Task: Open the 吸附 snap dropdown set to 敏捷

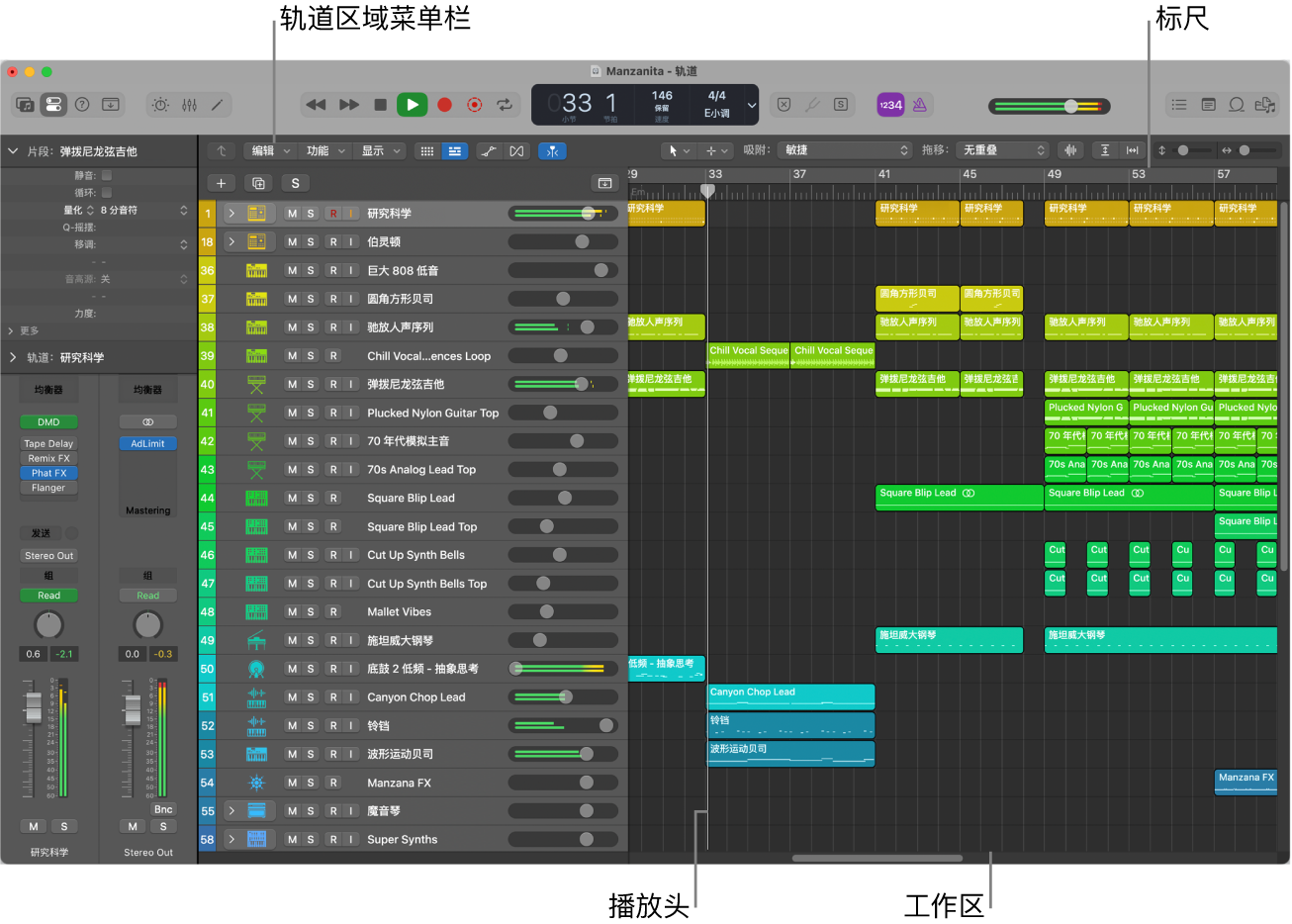Action: coord(844,150)
